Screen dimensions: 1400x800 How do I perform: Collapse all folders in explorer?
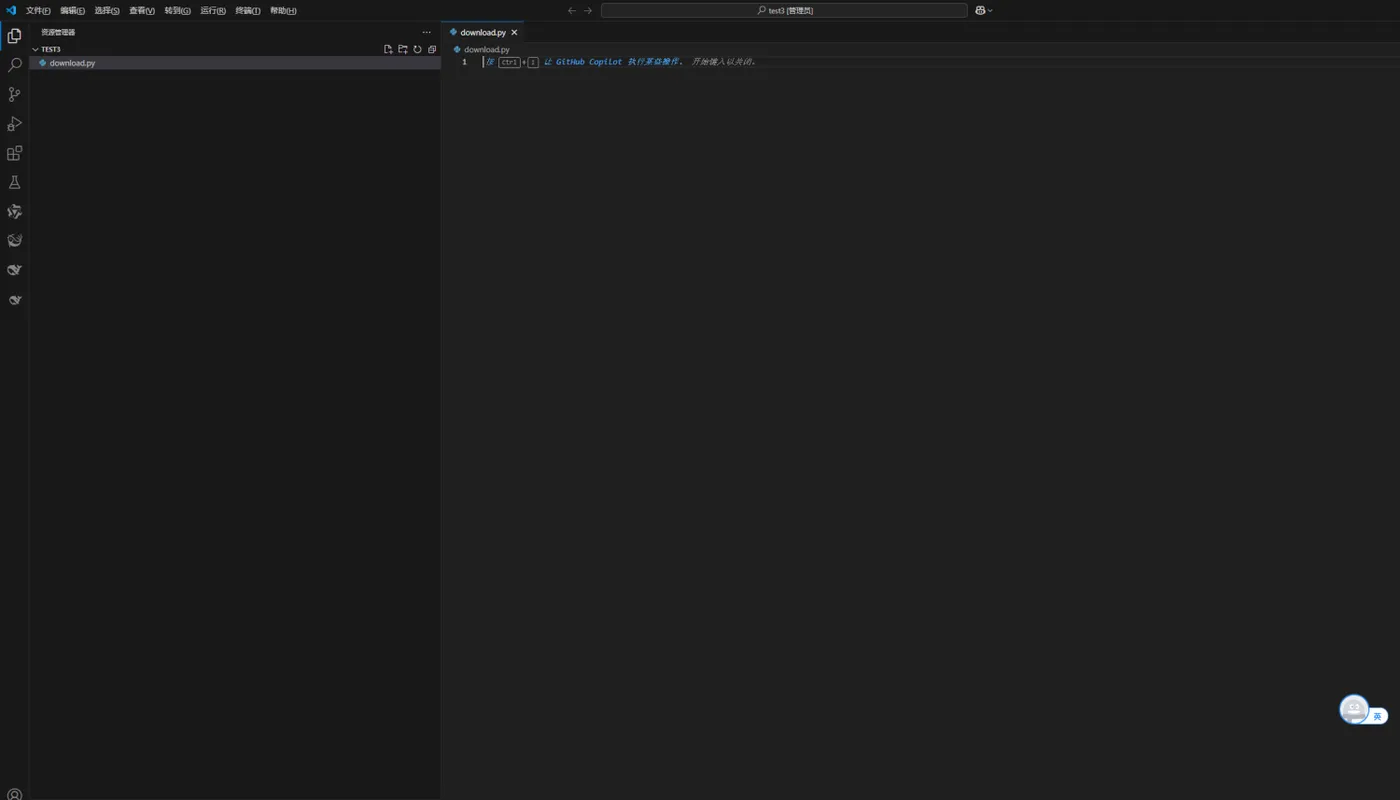432,49
